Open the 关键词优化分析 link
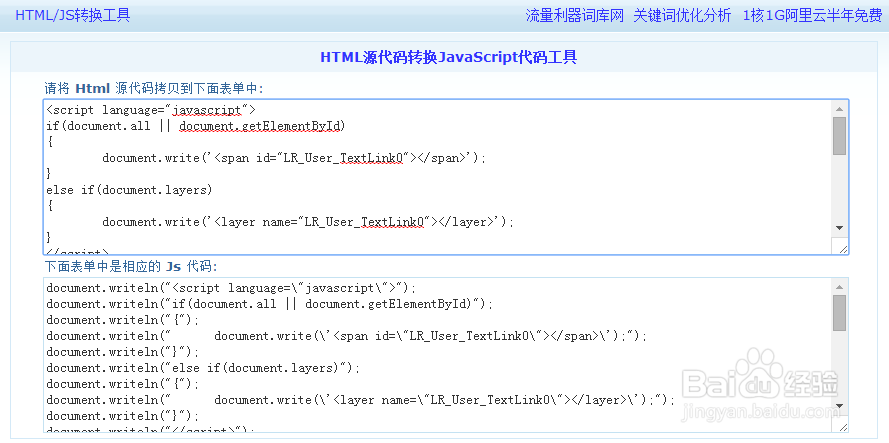Screen dimensions: 889x443 (x=682, y=16)
